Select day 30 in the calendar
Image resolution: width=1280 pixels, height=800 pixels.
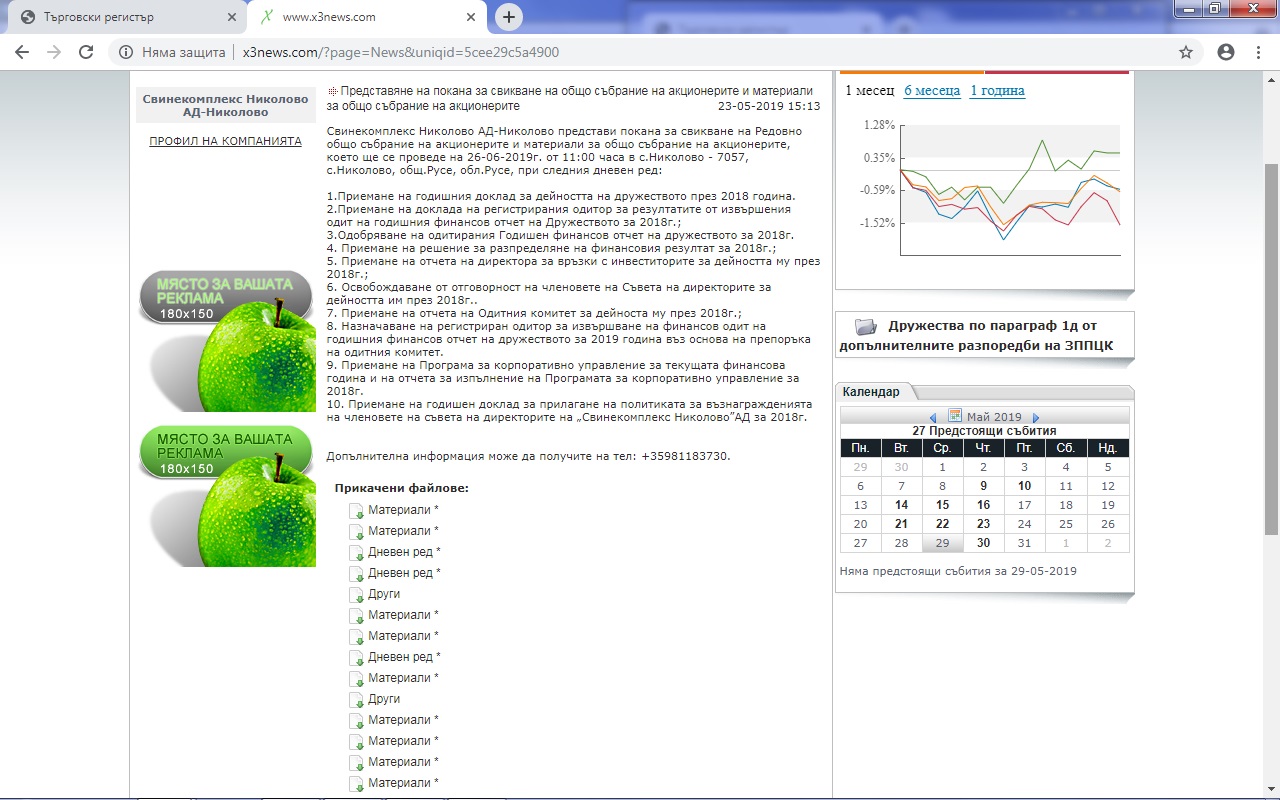click(x=983, y=543)
